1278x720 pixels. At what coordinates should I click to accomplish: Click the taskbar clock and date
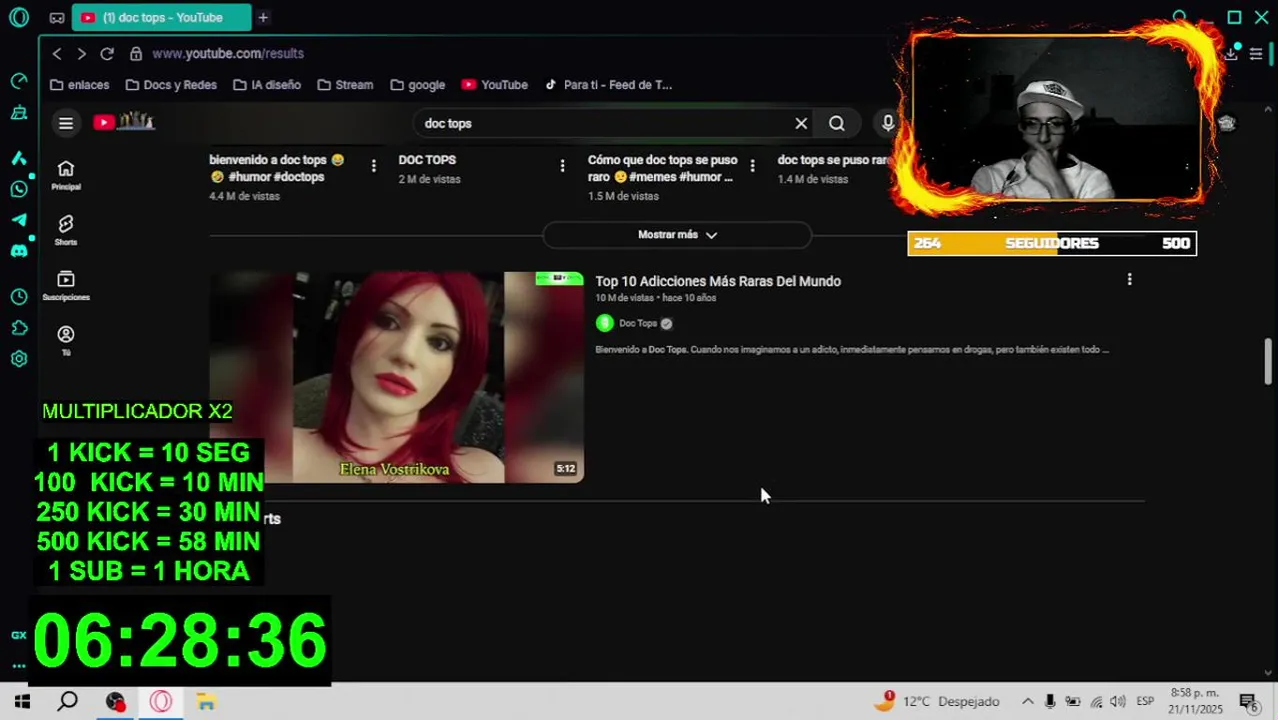pyautogui.click(x=1195, y=701)
